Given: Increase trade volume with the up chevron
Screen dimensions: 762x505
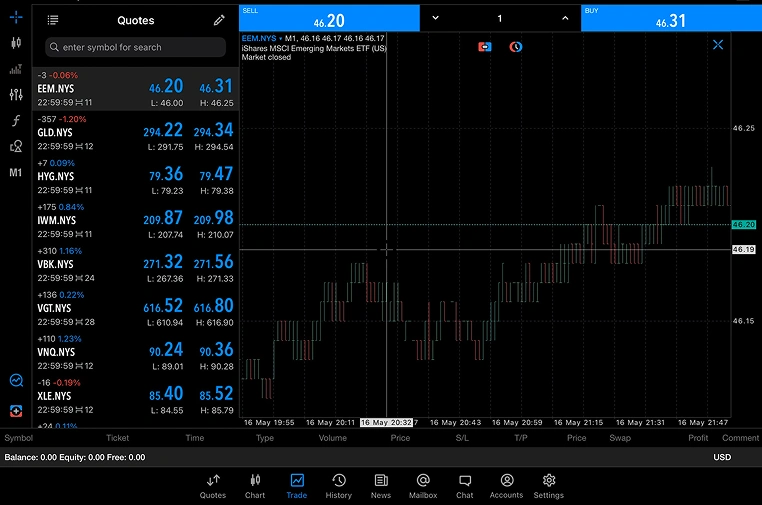Looking at the screenshot, I should point(565,18).
